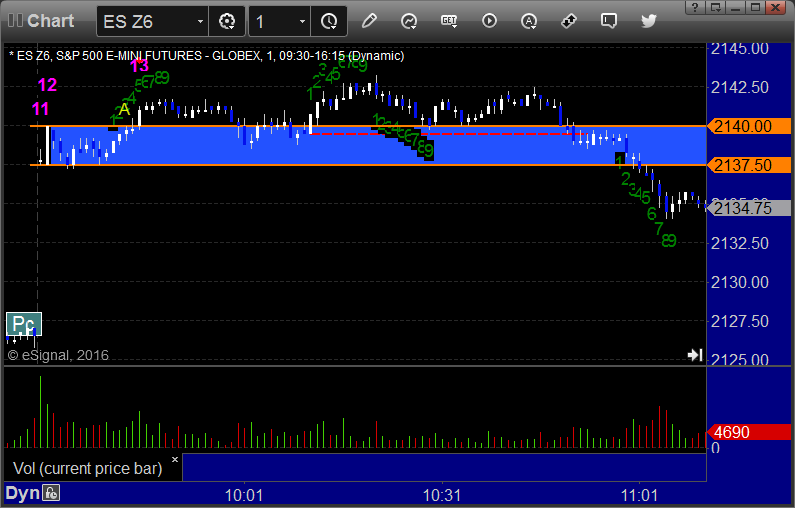Screen dimensions: 795x508
Task: Click the Dyn label in the bottom corner
Action: click(22, 493)
